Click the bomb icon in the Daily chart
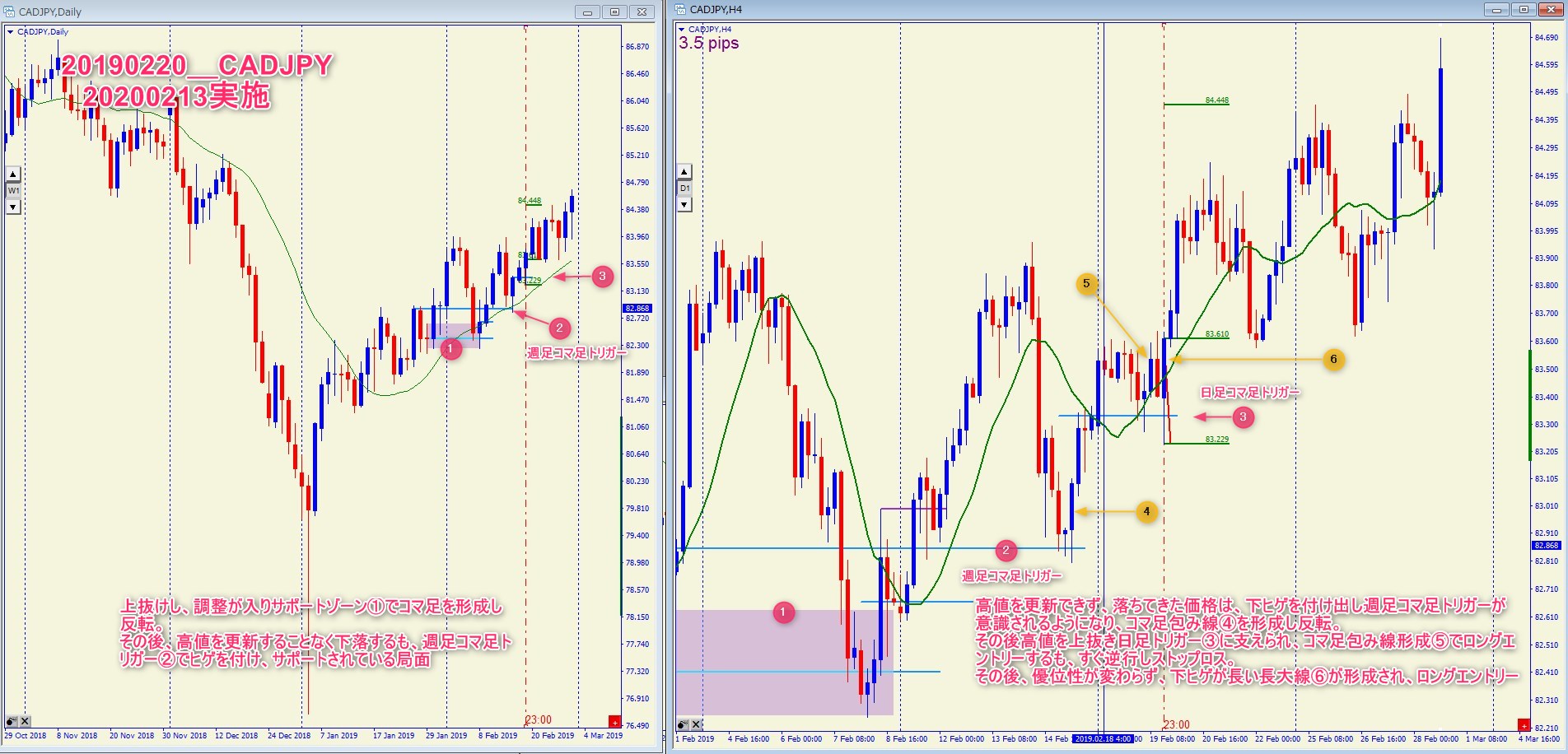The image size is (1568, 754). [x=12, y=722]
